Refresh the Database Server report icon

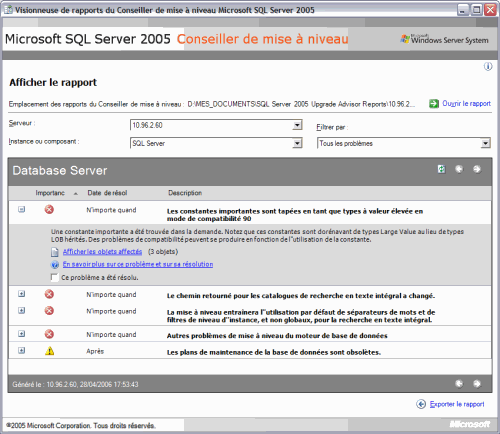441,169
